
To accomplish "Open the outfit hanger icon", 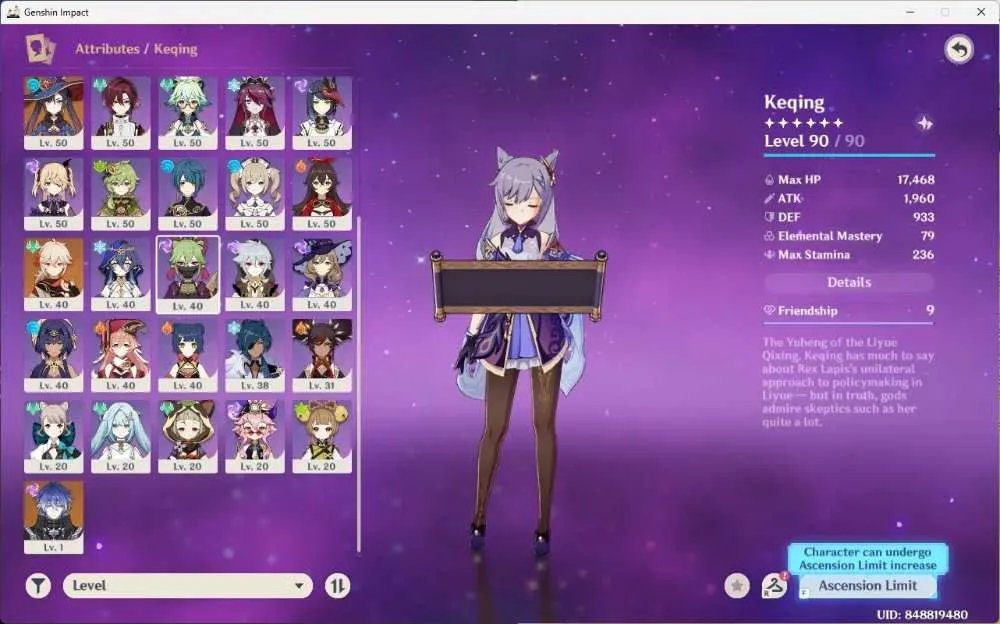I will click(x=775, y=585).
